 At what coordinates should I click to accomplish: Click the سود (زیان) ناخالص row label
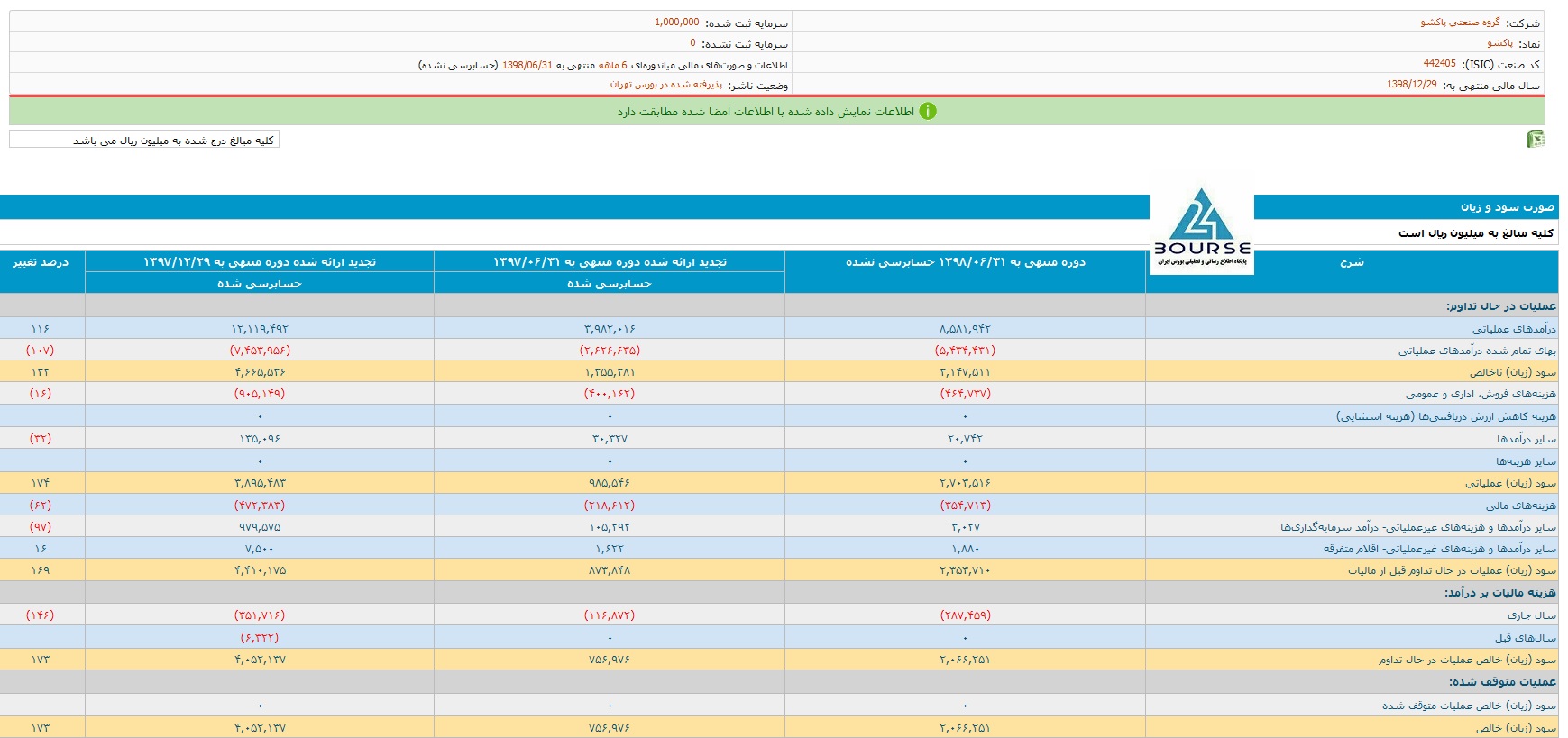tap(1513, 372)
